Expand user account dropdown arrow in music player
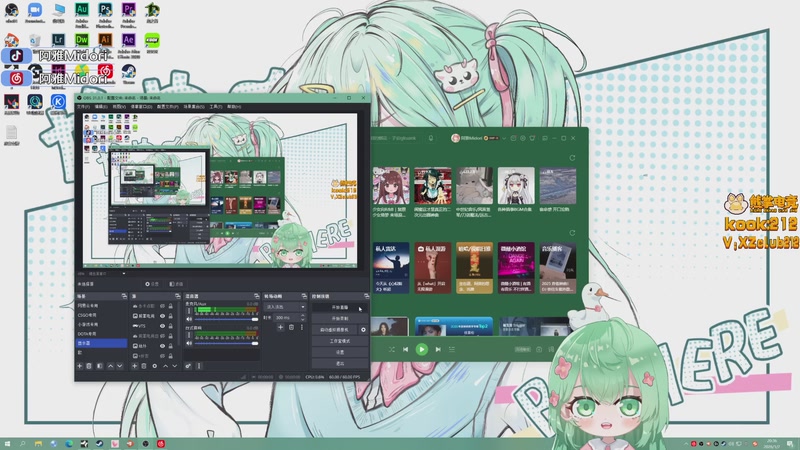800x450 pixels. [x=504, y=138]
